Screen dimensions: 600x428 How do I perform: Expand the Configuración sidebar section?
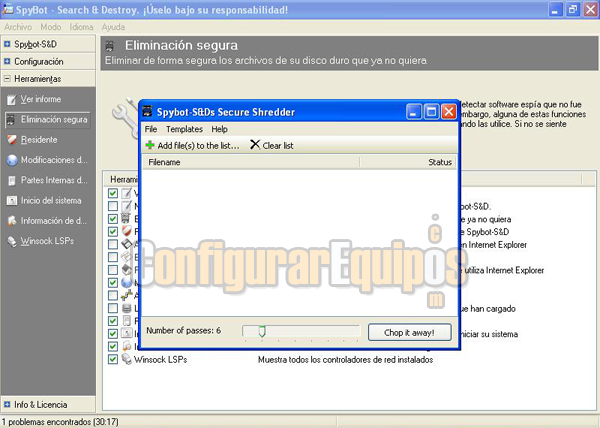pos(7,61)
